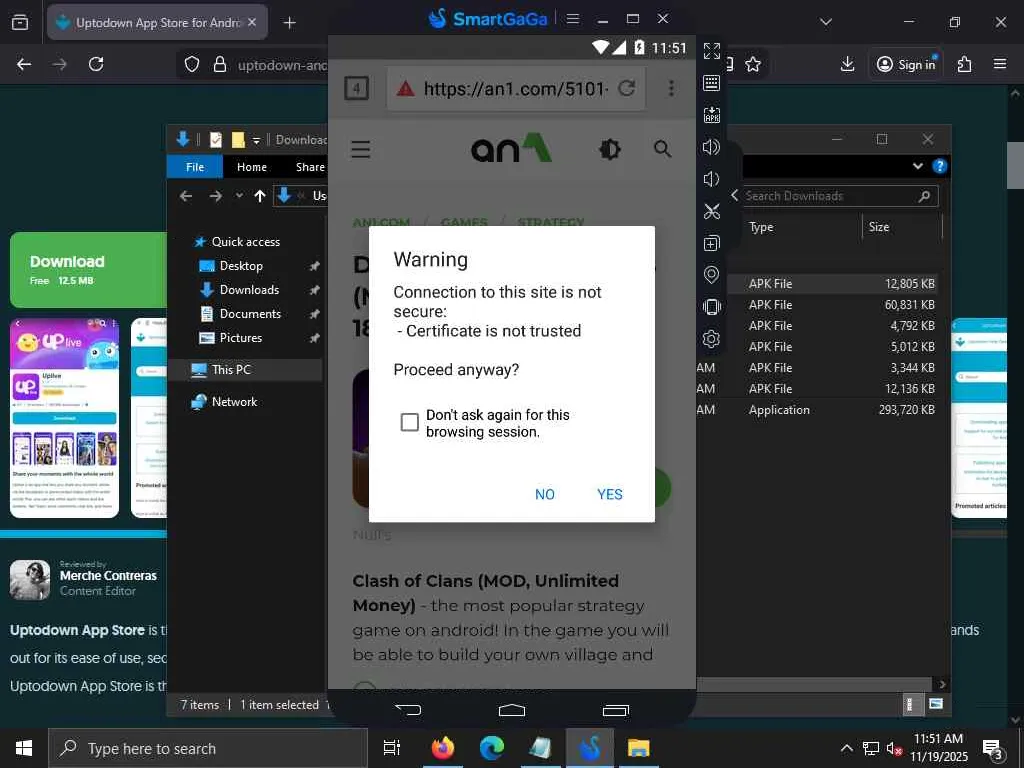Open the SmartGaGa title bar hamburger menu
The width and height of the screenshot is (1024, 768).
tap(573, 19)
